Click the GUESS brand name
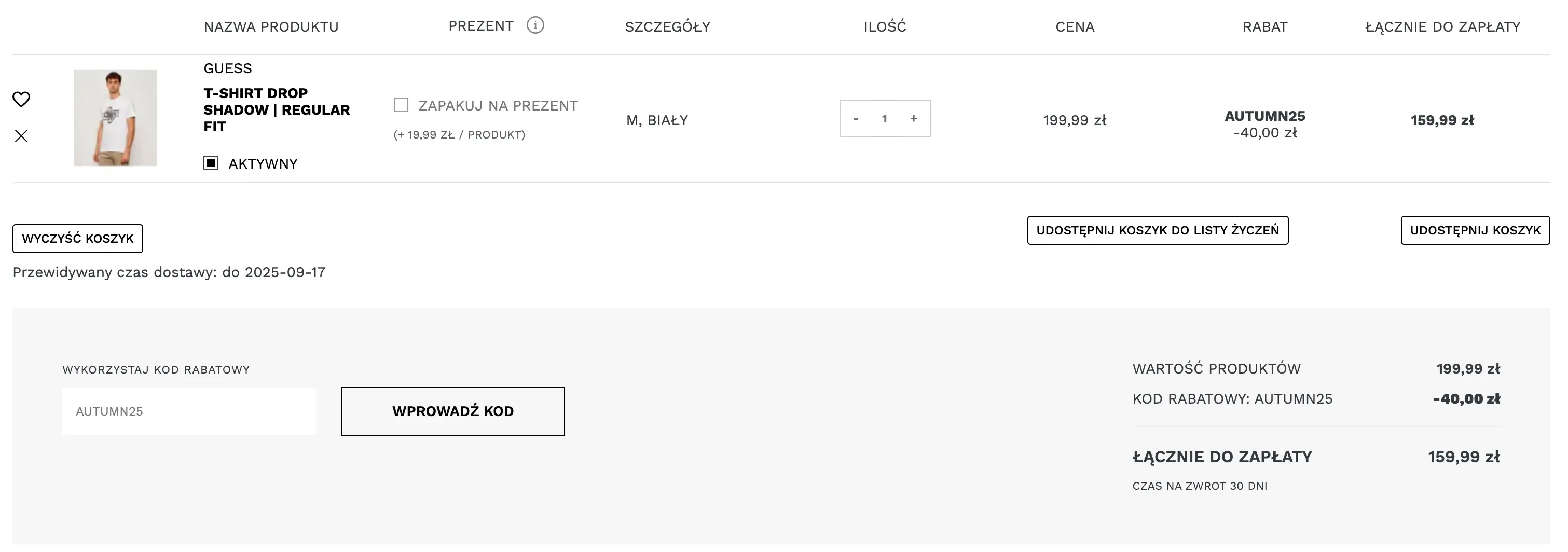The height and width of the screenshot is (552, 1568). tap(228, 68)
